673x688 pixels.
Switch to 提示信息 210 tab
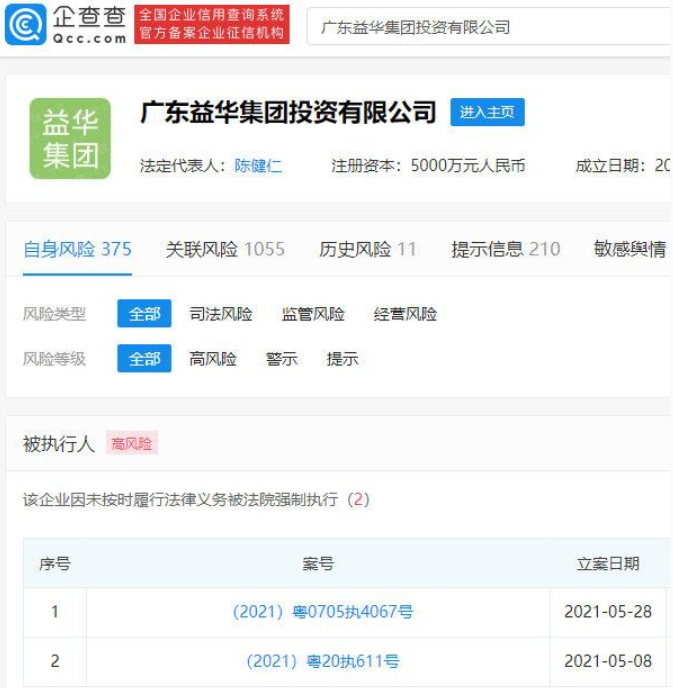[506, 249]
